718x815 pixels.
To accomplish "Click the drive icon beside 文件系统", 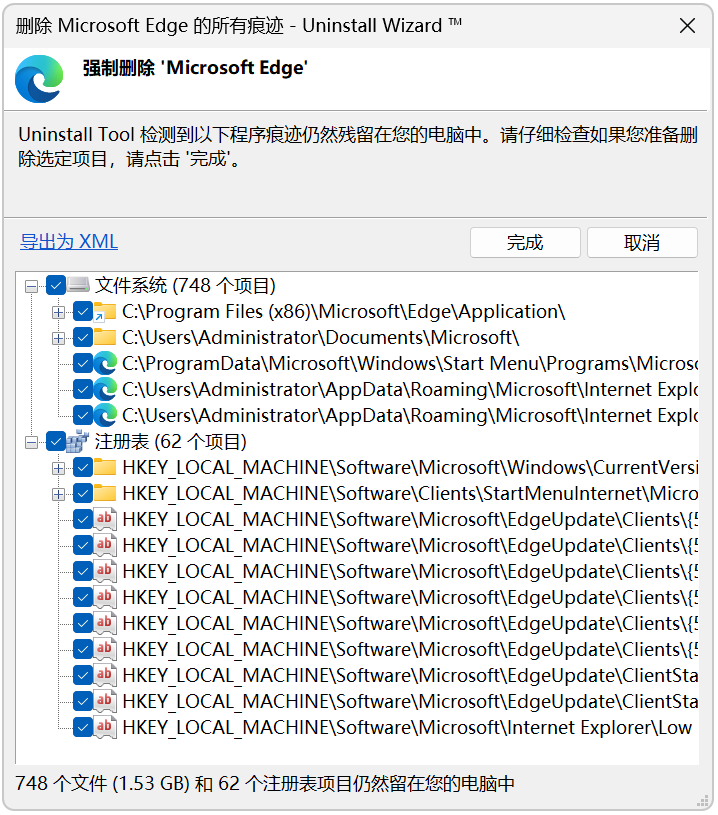I will coord(79,285).
